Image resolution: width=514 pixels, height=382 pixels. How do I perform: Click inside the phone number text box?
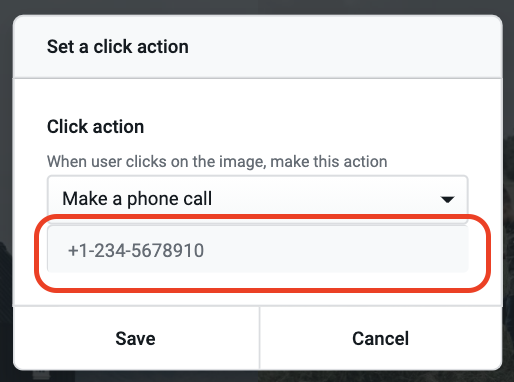(258, 249)
